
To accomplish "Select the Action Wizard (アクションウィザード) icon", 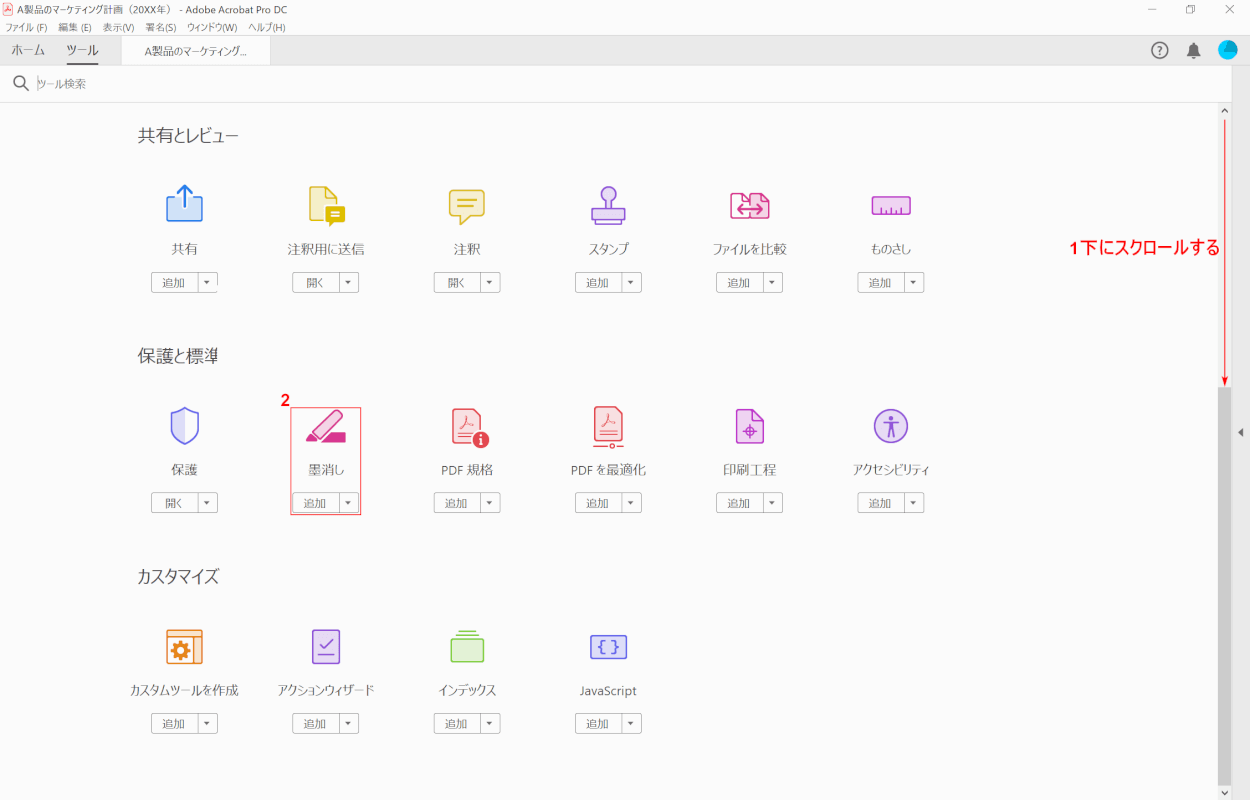I will point(325,648).
